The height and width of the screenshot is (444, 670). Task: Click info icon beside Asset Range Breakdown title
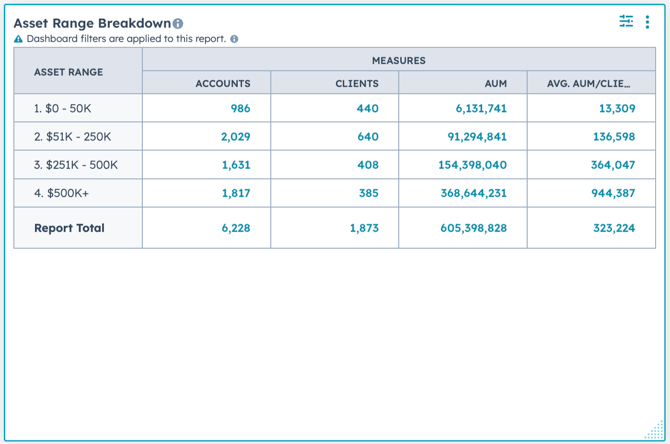click(178, 24)
